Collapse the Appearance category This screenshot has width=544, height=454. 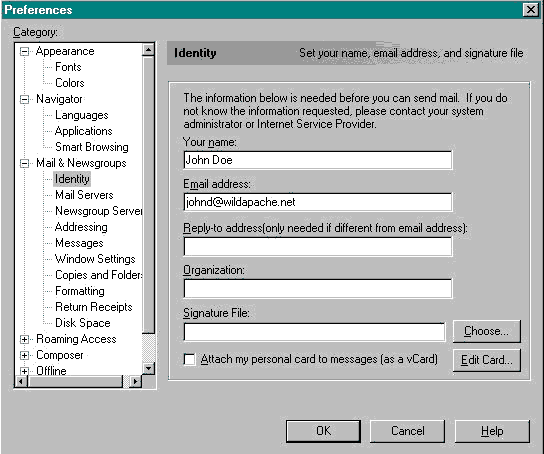(24, 51)
